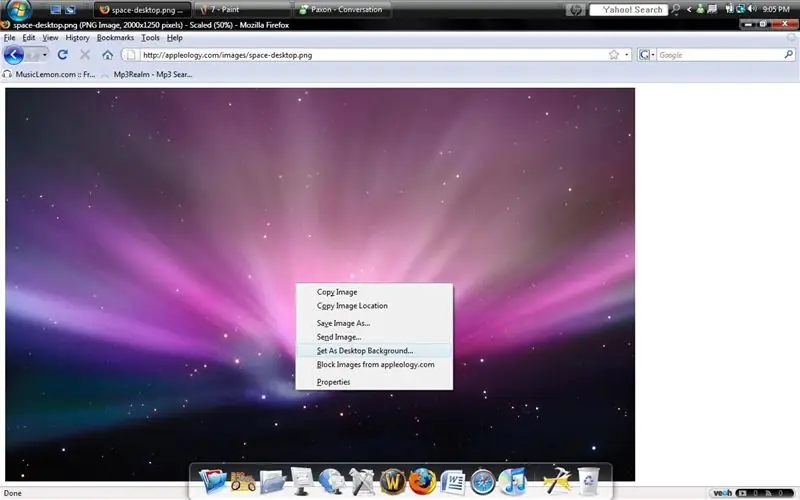Reload the page with the refresh icon
Viewport: 800px width, 500px height.
(62, 55)
